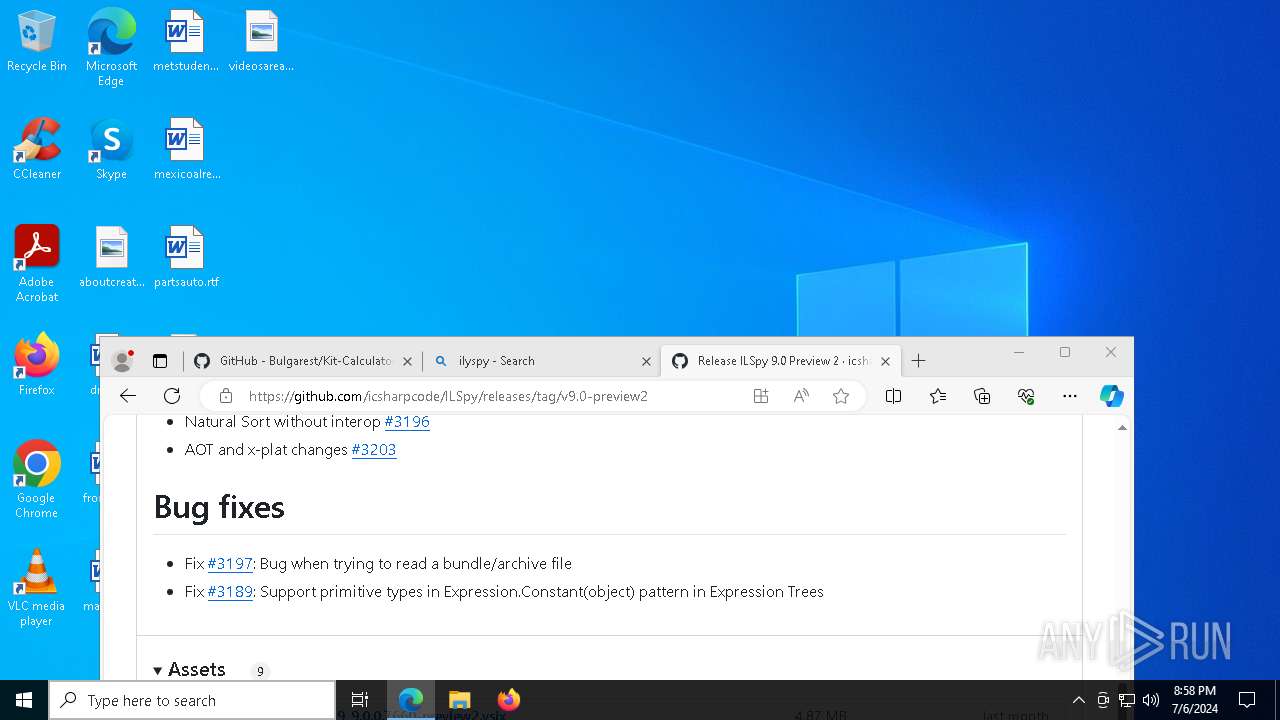Open issue link #3189

230,592
